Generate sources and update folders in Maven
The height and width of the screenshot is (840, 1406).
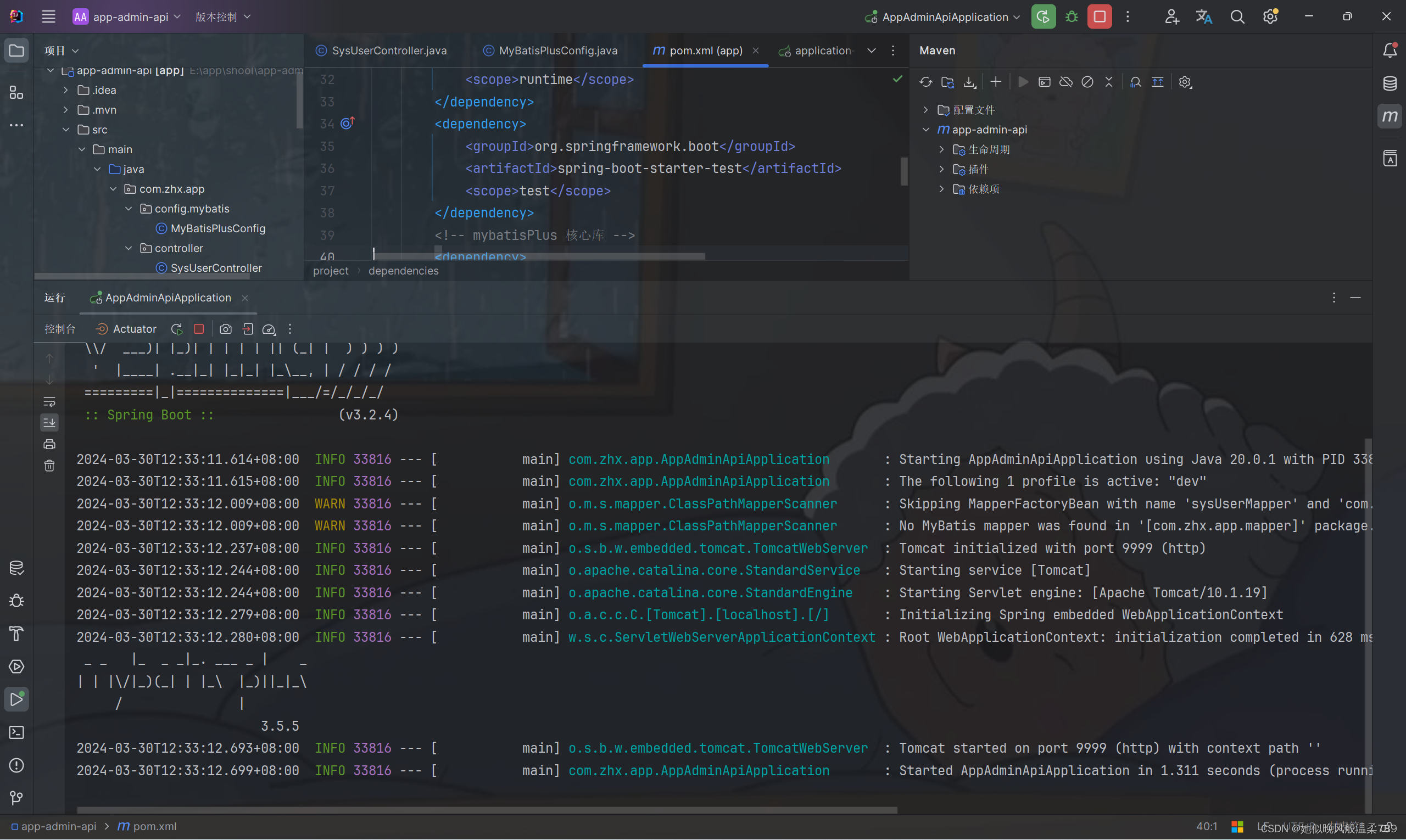tap(947, 82)
